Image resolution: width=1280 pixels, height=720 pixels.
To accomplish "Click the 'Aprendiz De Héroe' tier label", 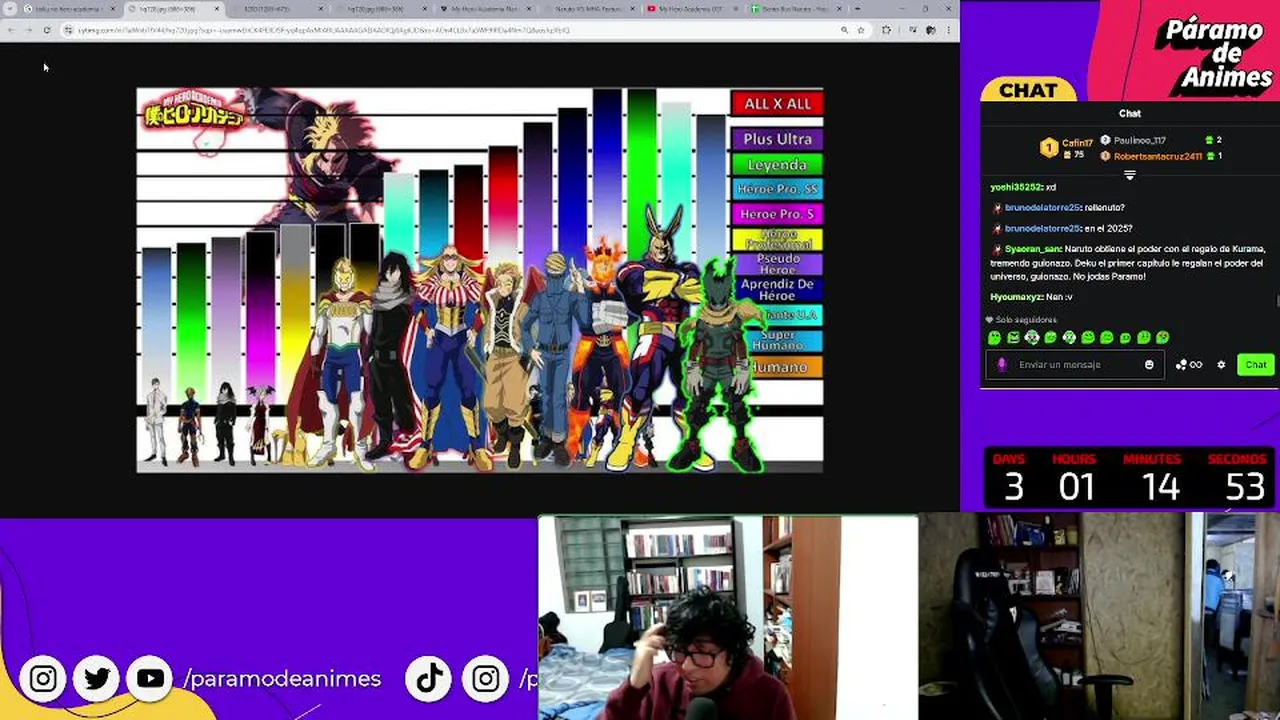I will click(777, 289).
